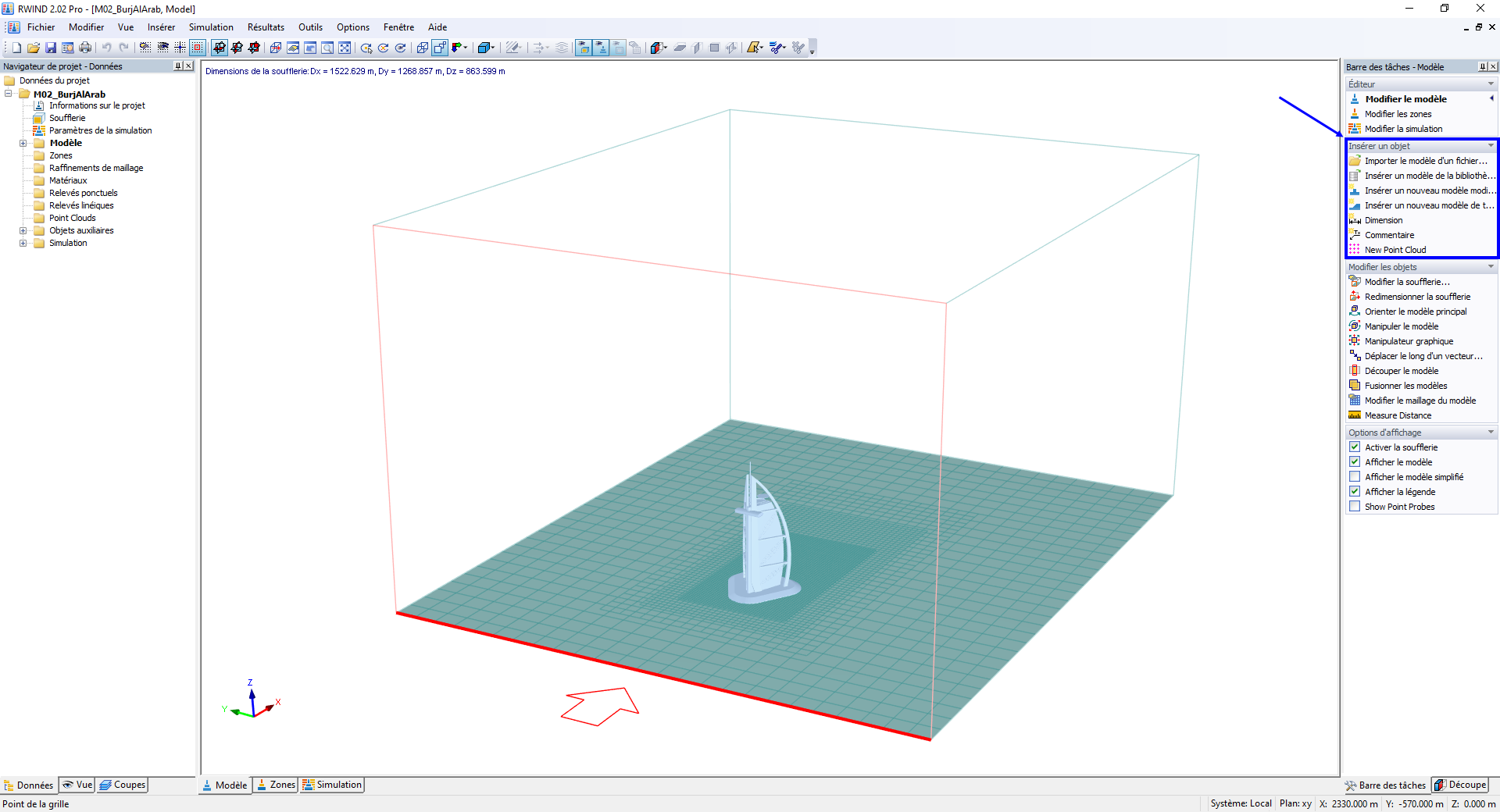Viewport: 1500px width, 812px height.
Task: Click the Measure Distance ruler icon
Action: (1355, 415)
